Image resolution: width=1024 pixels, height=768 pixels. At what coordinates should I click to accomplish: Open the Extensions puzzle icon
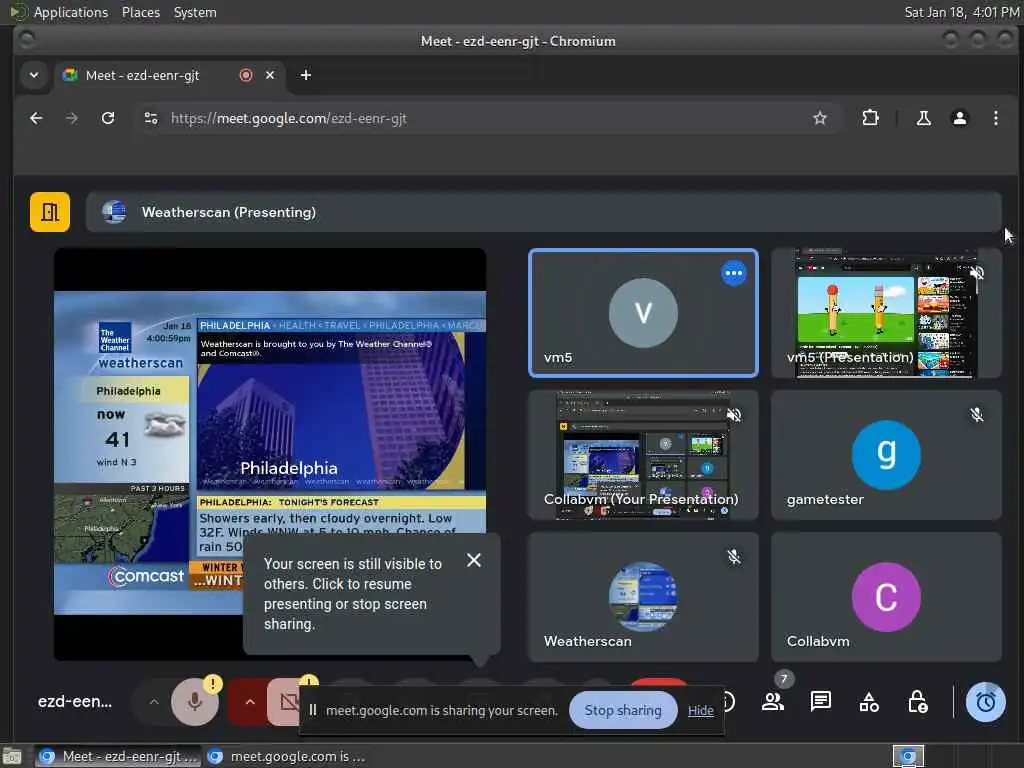click(x=870, y=118)
